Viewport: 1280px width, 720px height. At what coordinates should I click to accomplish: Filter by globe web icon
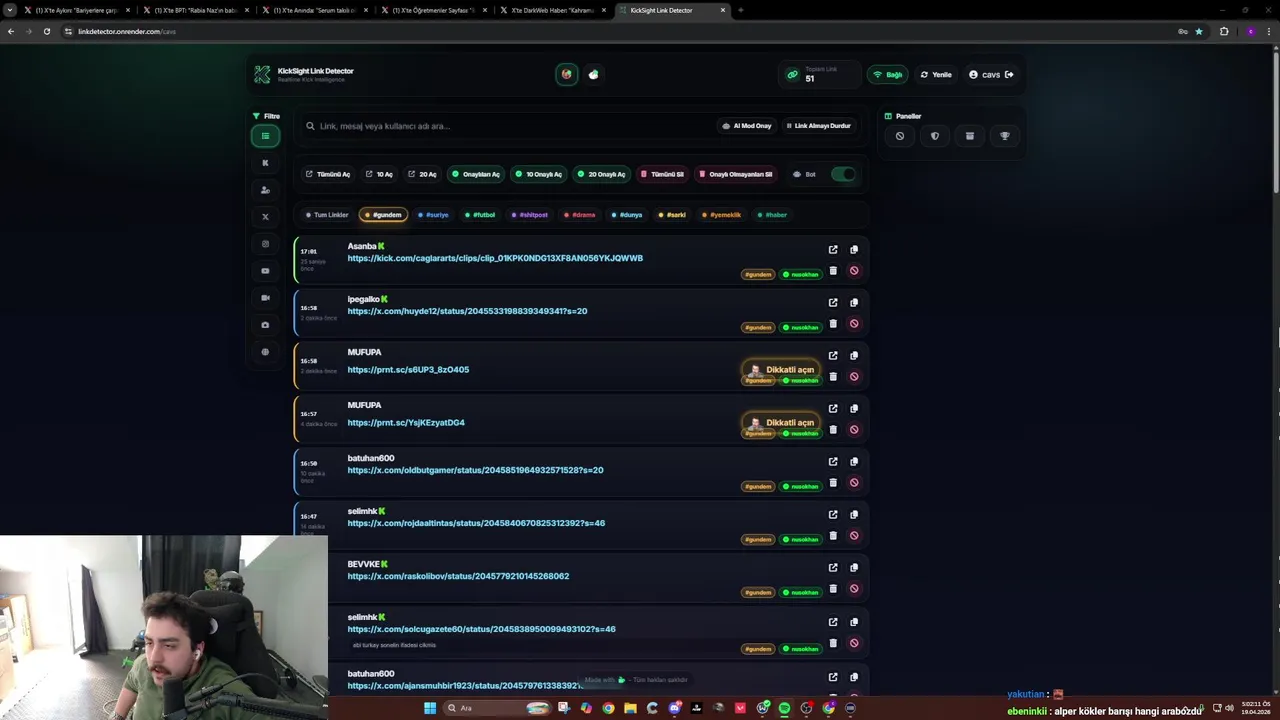point(265,352)
